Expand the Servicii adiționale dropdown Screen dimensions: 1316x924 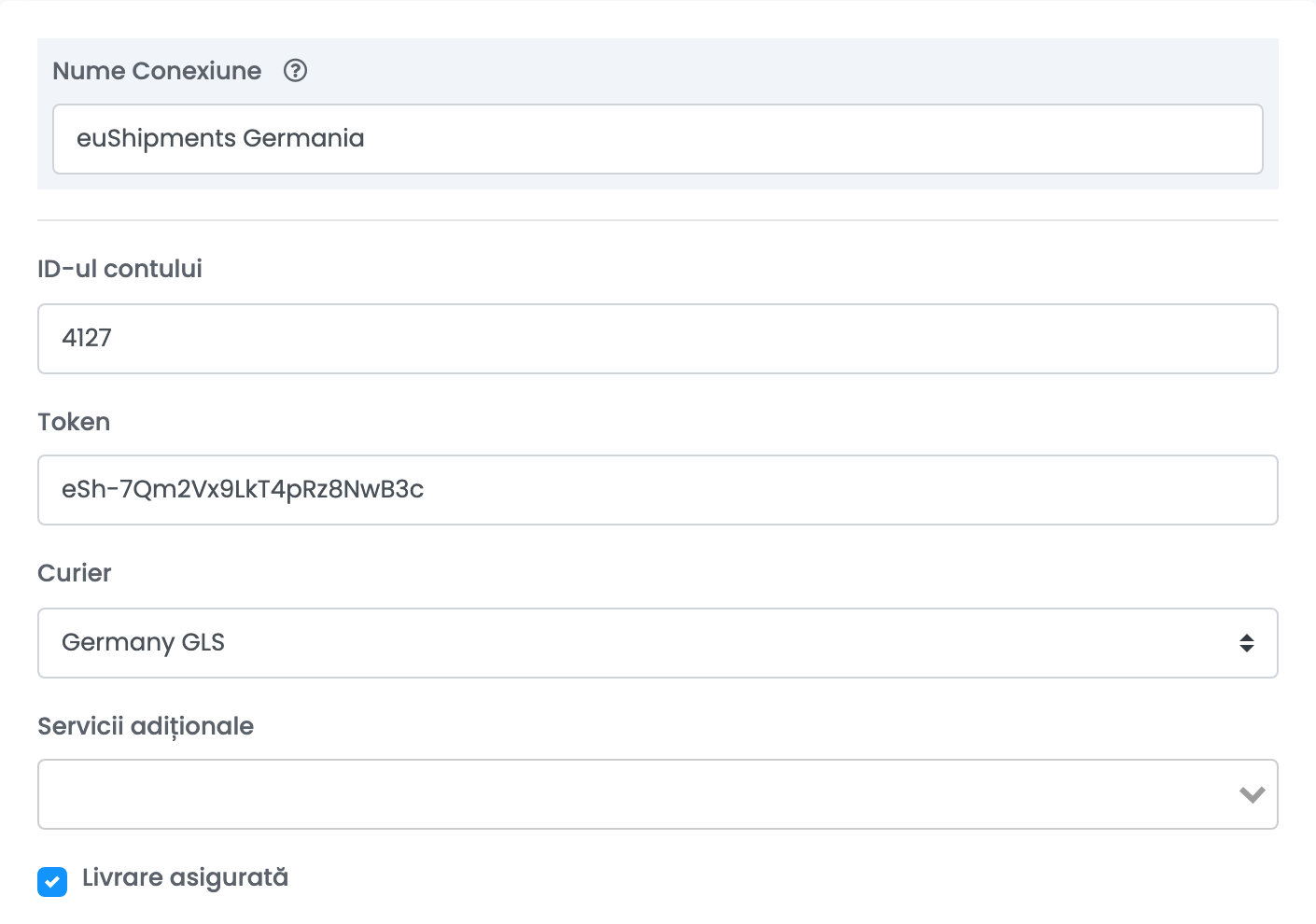tap(658, 794)
